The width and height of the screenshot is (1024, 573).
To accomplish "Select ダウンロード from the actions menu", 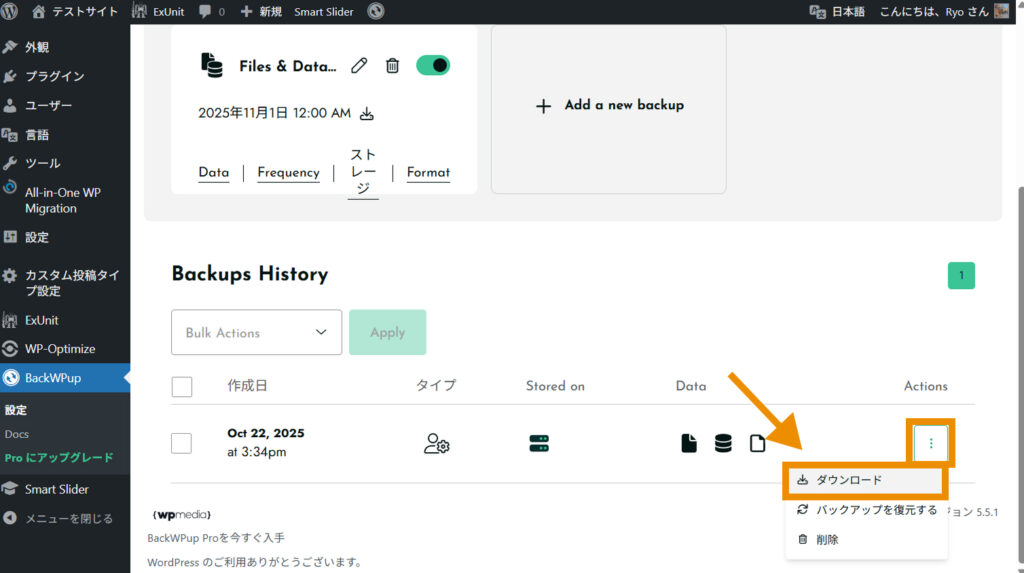I will pos(865,481).
